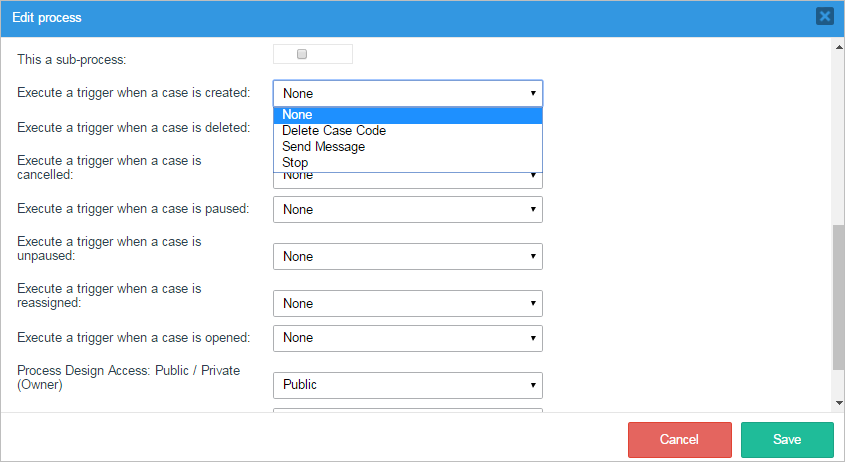Click the scroll up arrow
The image size is (845, 462).
pyautogui.click(x=838, y=47)
